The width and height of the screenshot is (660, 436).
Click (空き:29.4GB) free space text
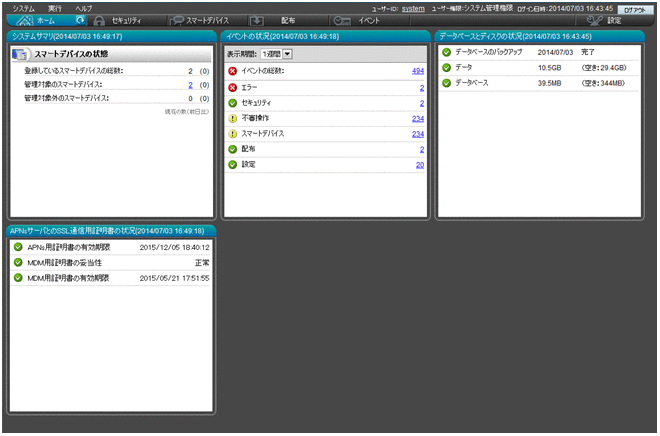[x=604, y=68]
